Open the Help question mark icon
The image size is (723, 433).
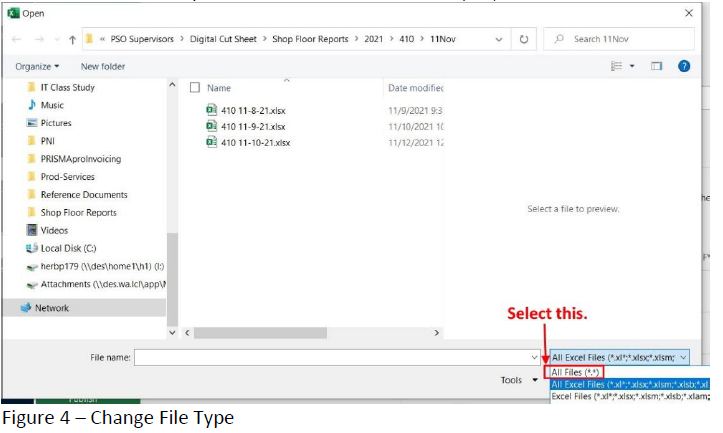(684, 66)
